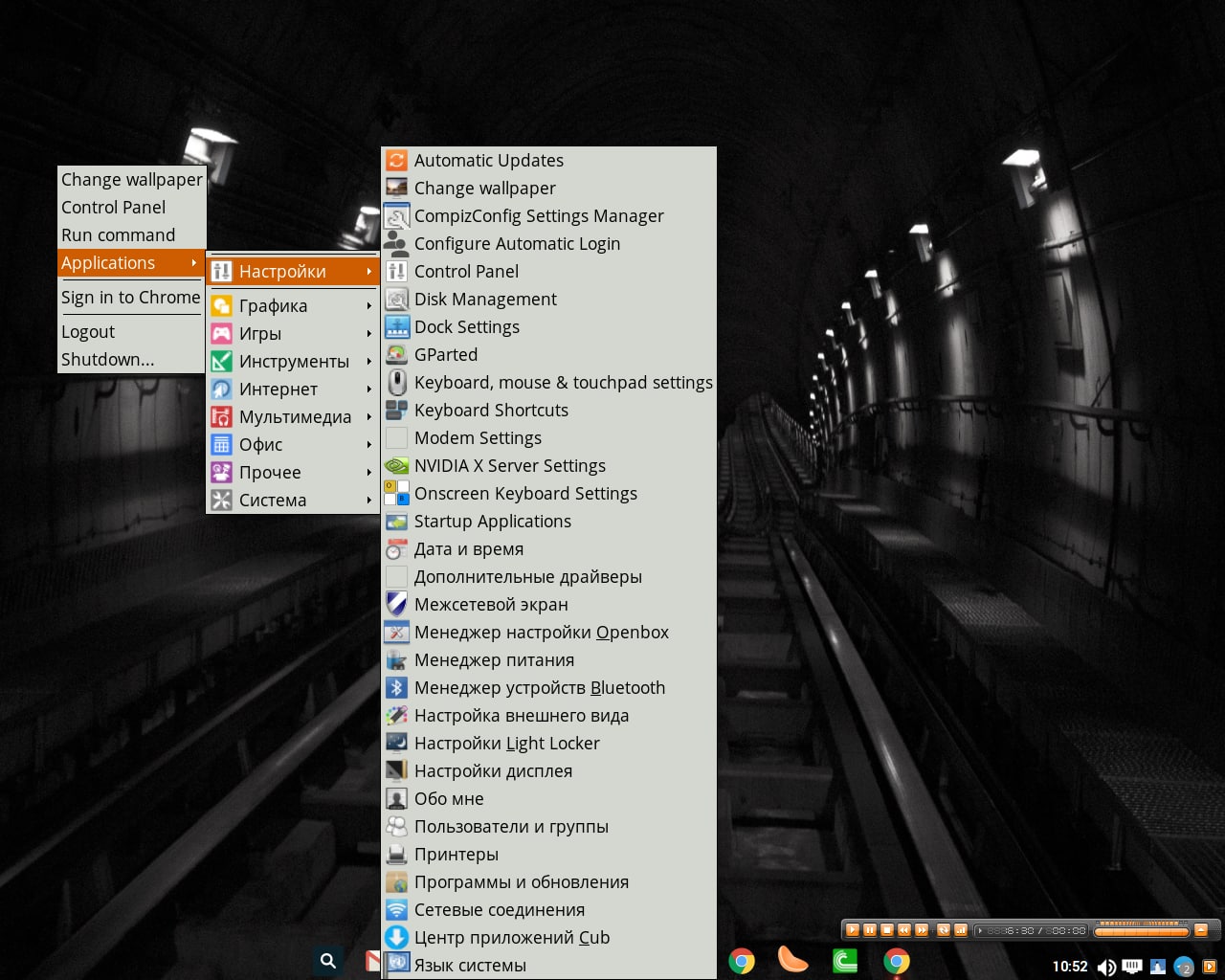Open the Настройки submenu
The image size is (1225, 980).
pos(292,272)
